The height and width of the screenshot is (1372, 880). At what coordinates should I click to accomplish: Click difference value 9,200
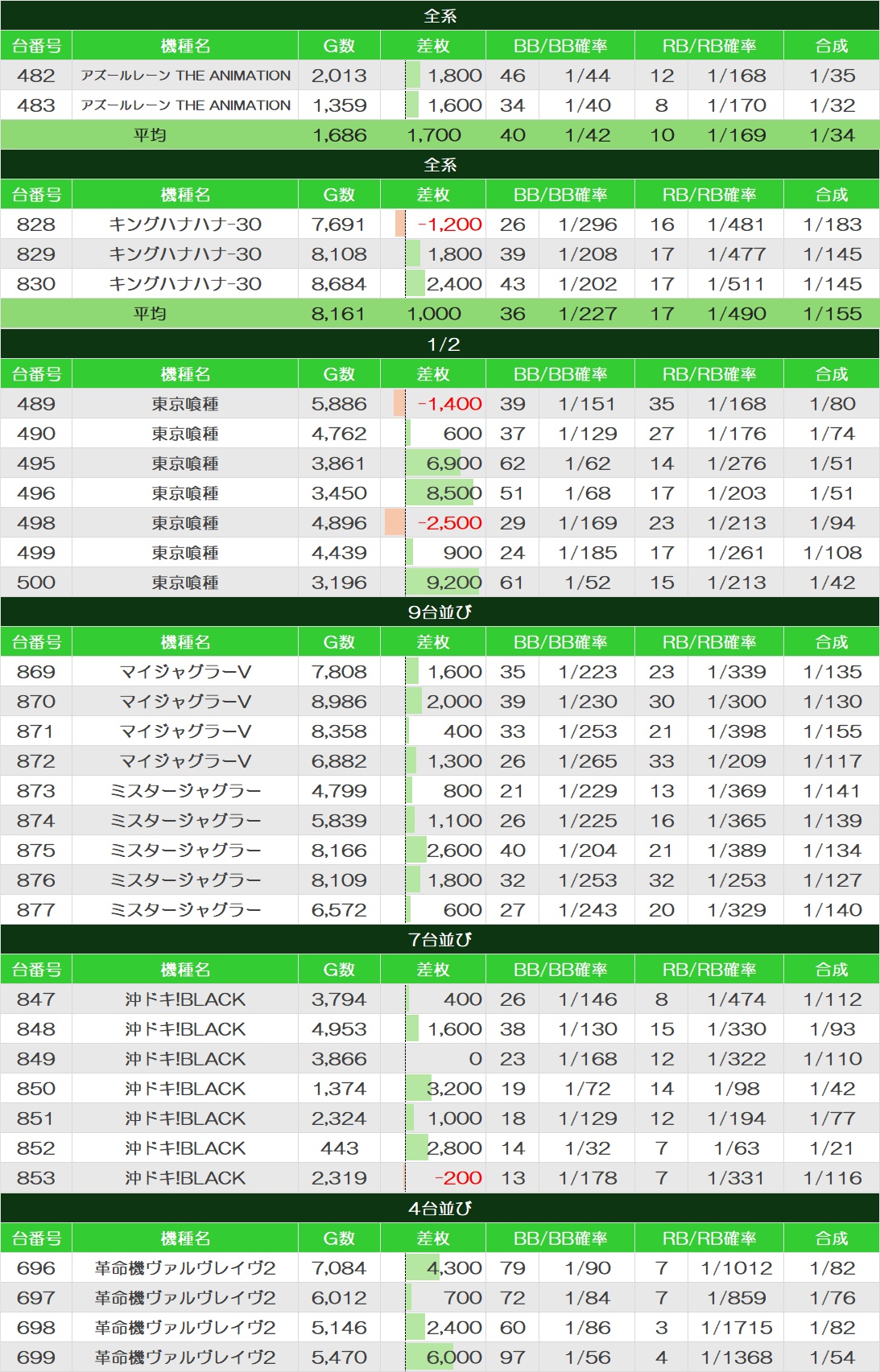pyautogui.click(x=454, y=583)
